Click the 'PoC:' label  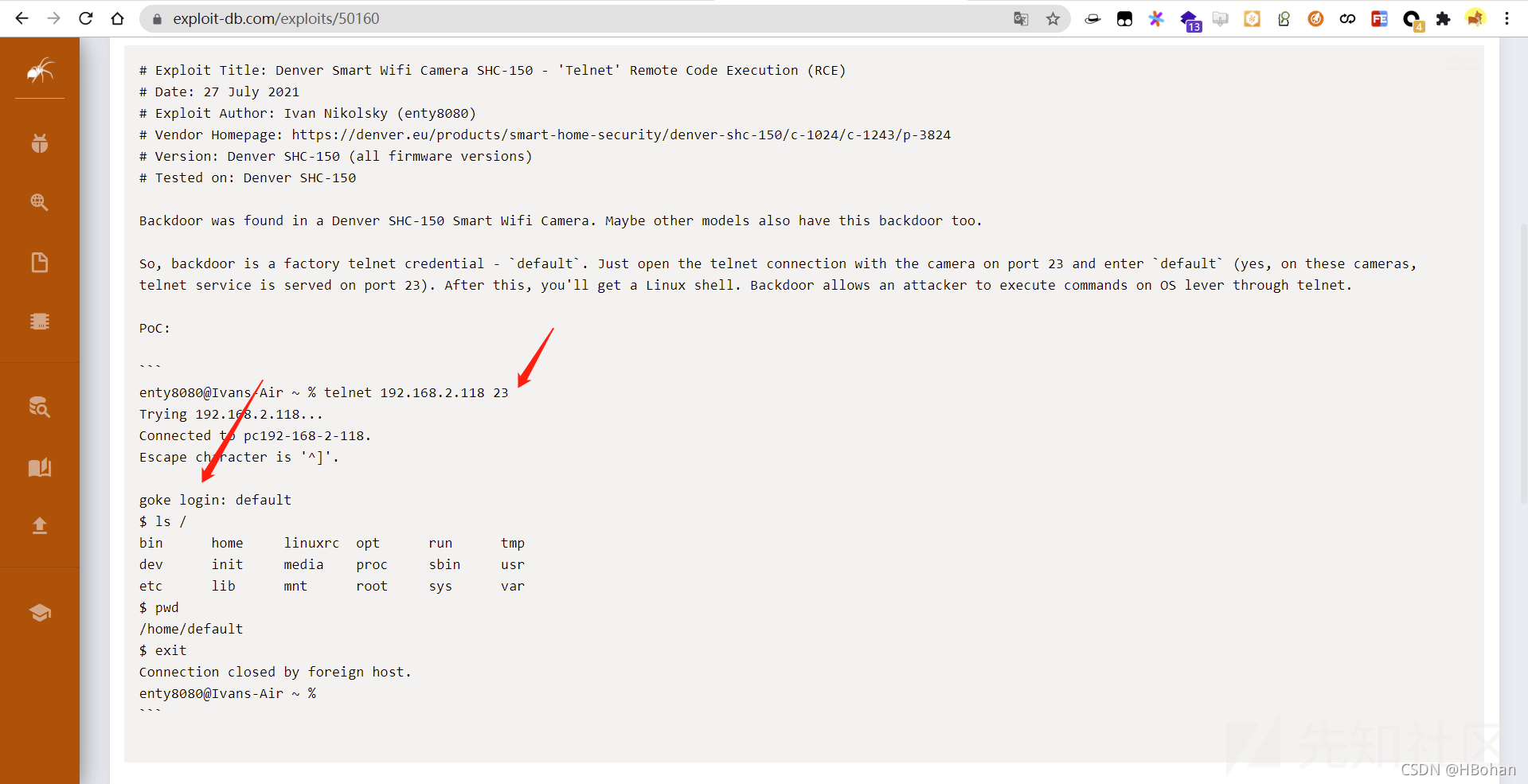pos(154,328)
